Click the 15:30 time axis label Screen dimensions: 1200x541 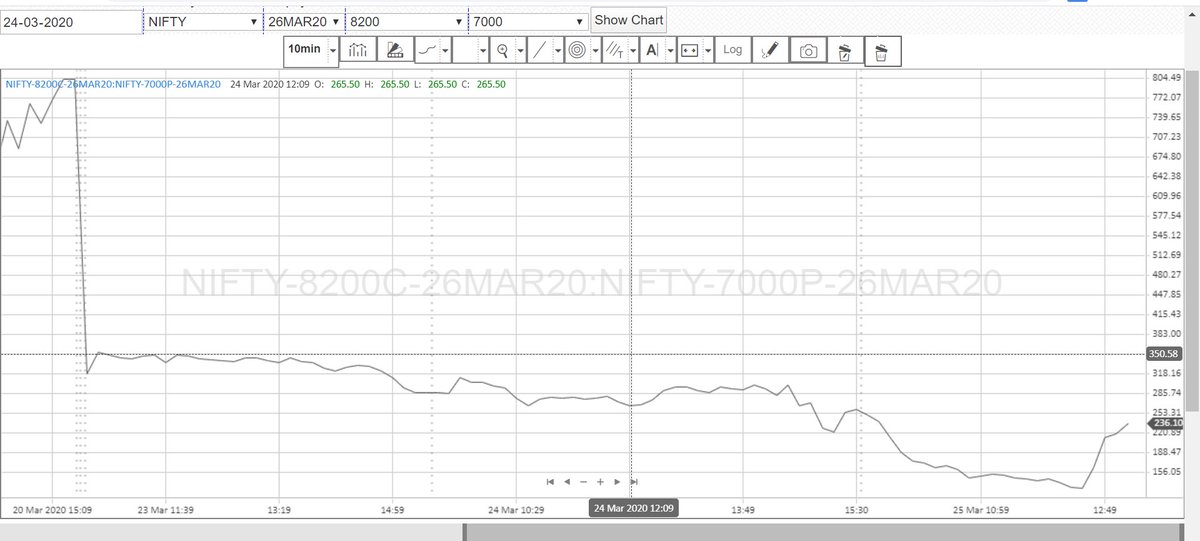tap(857, 509)
